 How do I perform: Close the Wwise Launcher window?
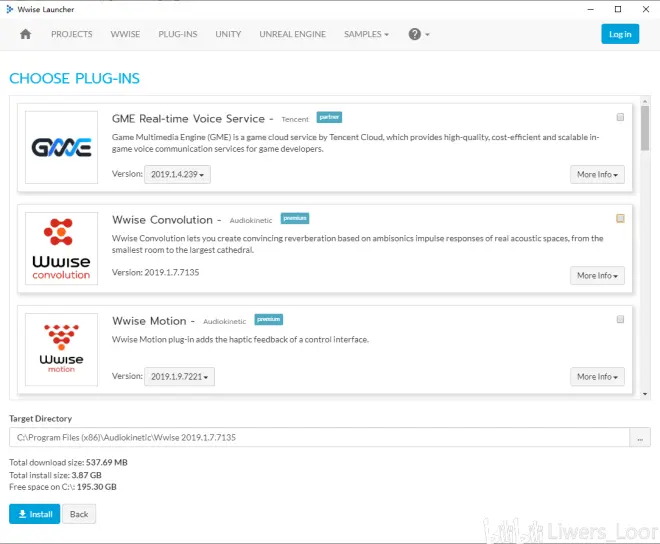click(646, 9)
